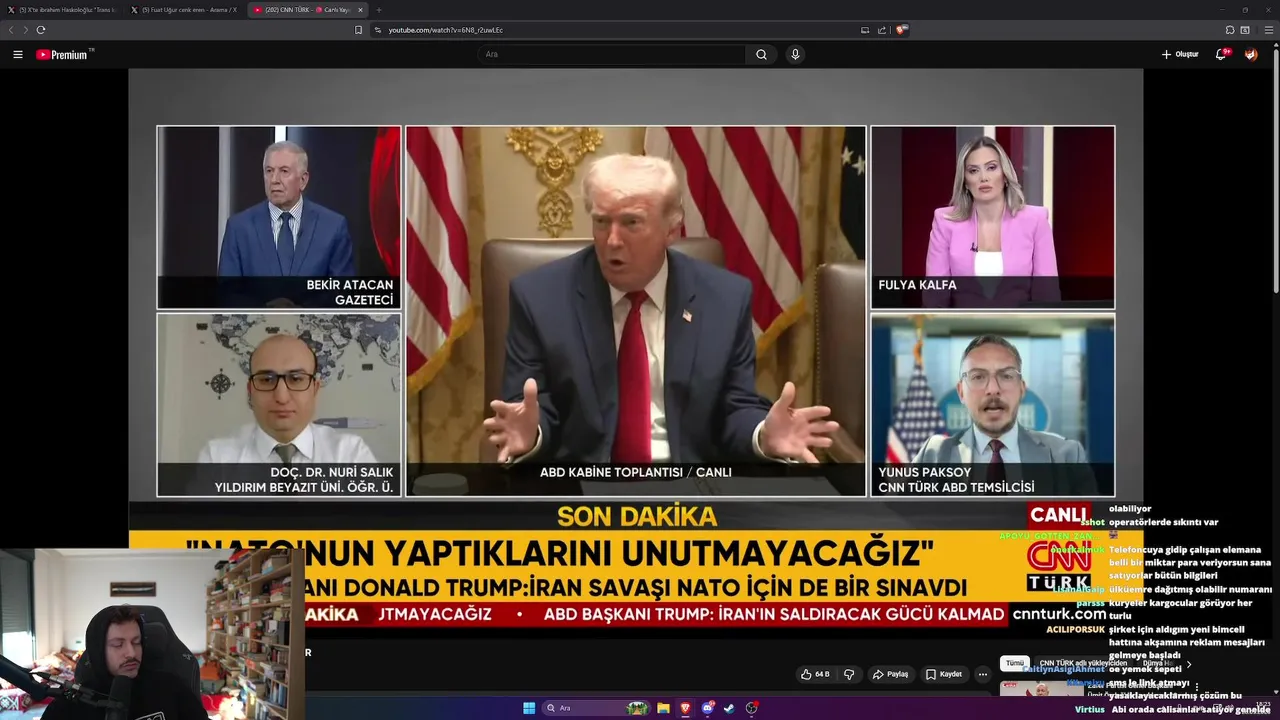
Task: Open Brave Shields lion icon in address bar
Action: (901, 30)
